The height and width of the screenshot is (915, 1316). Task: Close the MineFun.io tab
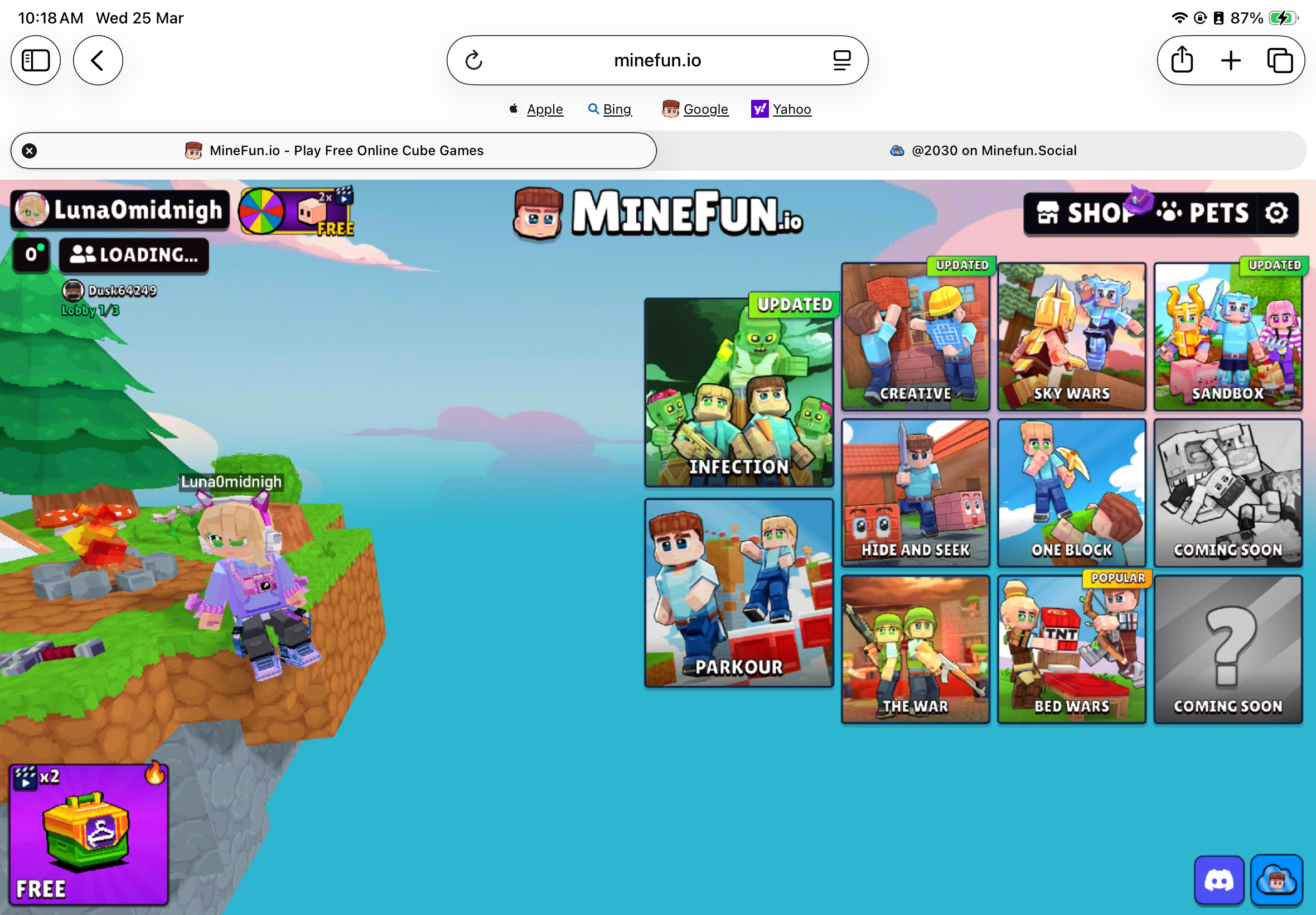[x=29, y=151]
